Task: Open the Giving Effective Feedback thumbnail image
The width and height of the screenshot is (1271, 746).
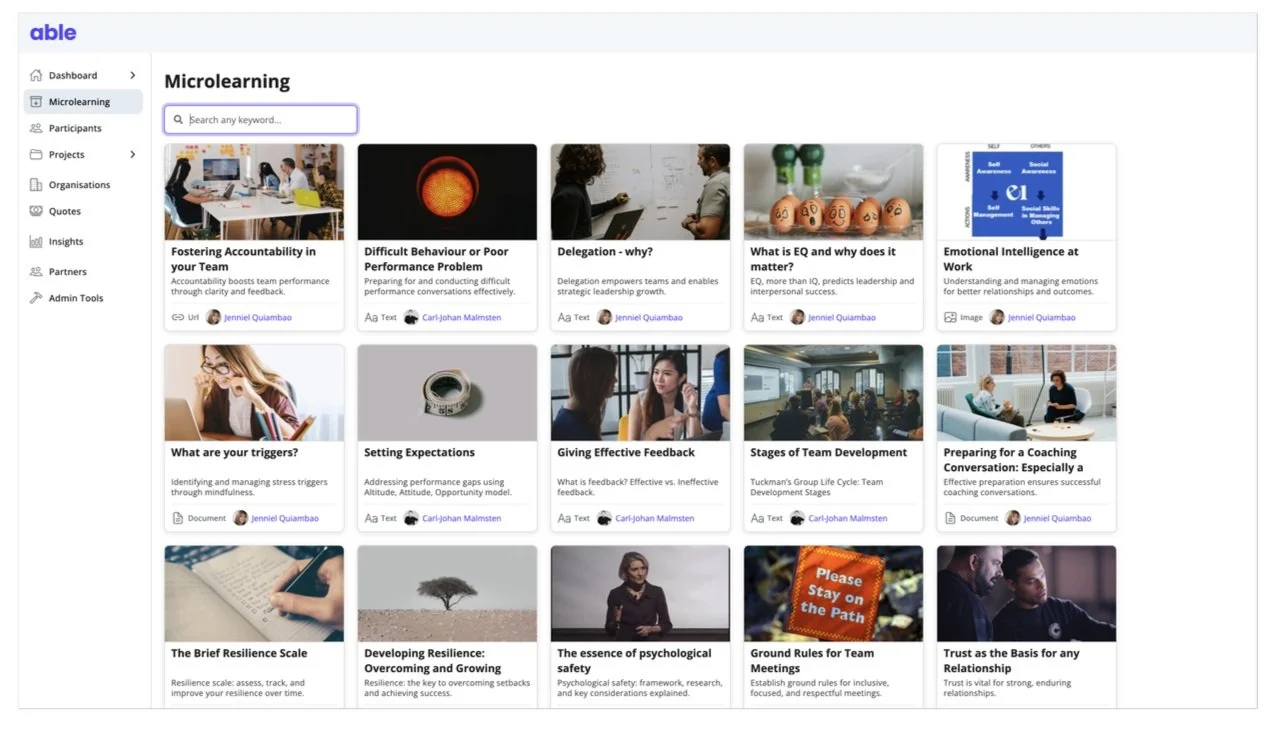Action: 639,391
